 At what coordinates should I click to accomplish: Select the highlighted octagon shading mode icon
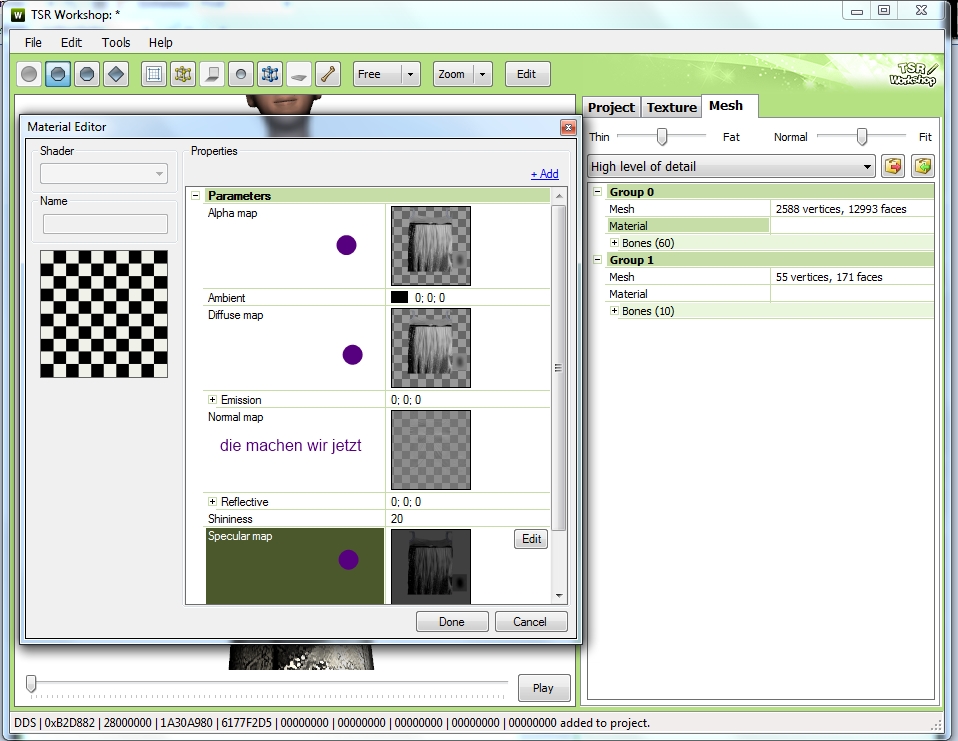[x=59, y=74]
